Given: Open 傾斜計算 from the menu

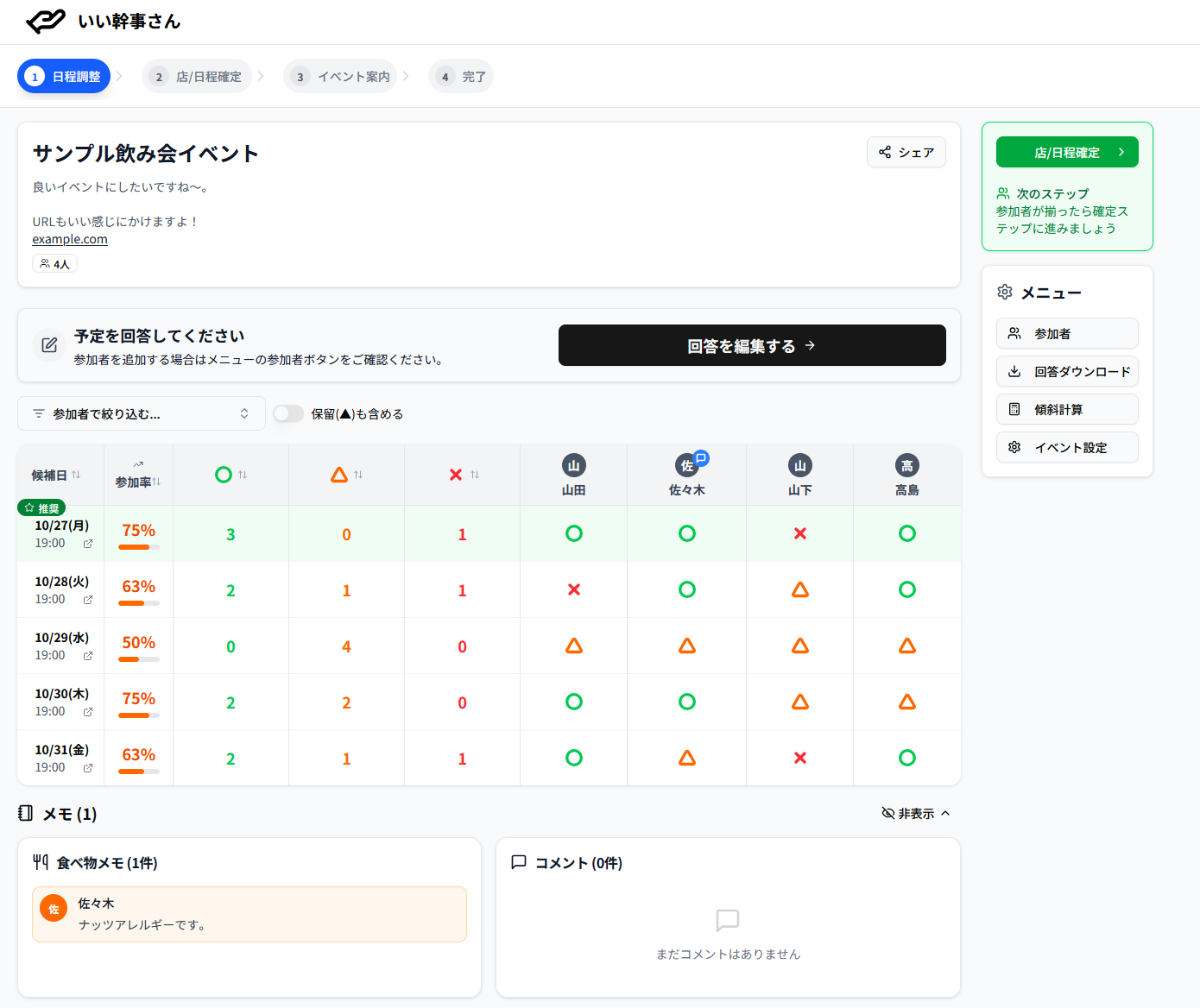Looking at the screenshot, I should click(x=1067, y=410).
